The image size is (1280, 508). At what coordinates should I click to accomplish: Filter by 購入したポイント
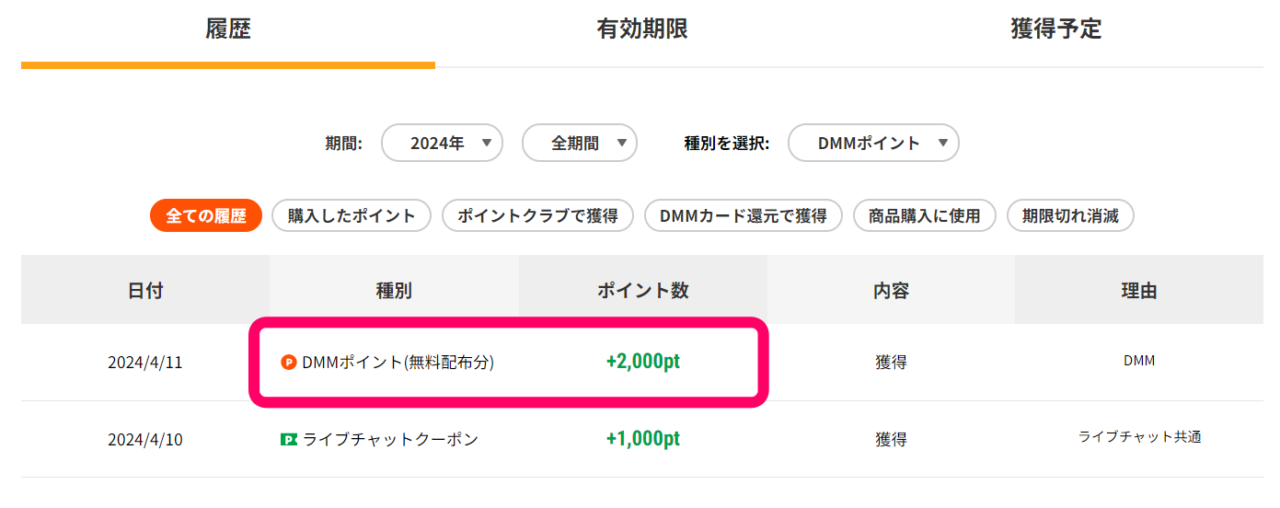click(x=351, y=215)
